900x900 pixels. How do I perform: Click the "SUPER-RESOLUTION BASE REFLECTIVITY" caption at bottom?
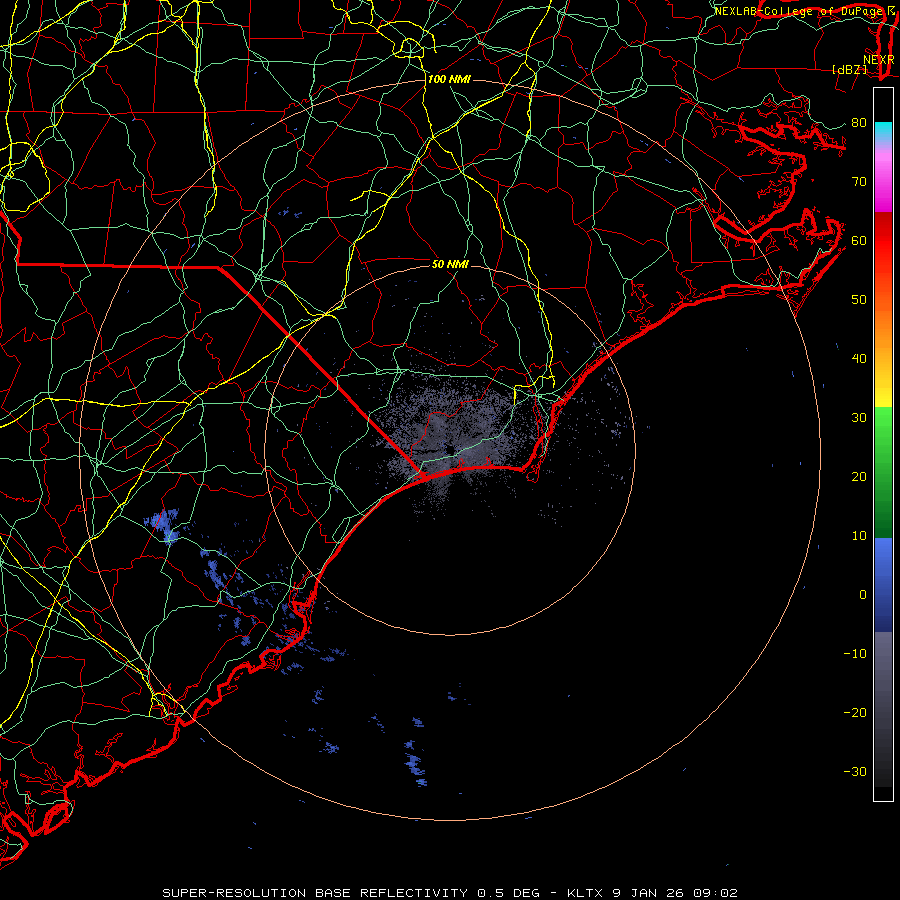click(x=315, y=893)
